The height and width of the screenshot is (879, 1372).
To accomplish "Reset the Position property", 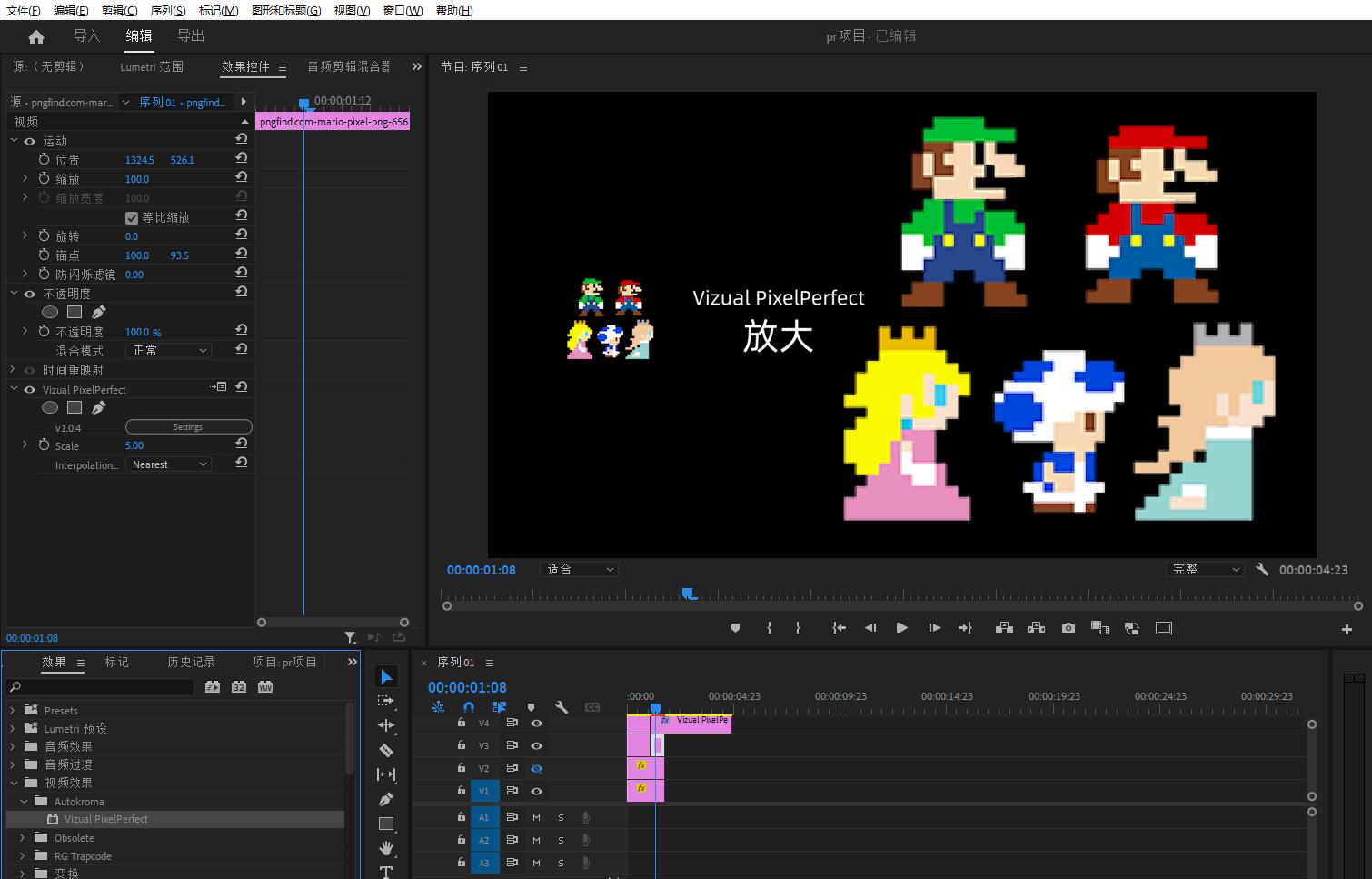I will 242,158.
